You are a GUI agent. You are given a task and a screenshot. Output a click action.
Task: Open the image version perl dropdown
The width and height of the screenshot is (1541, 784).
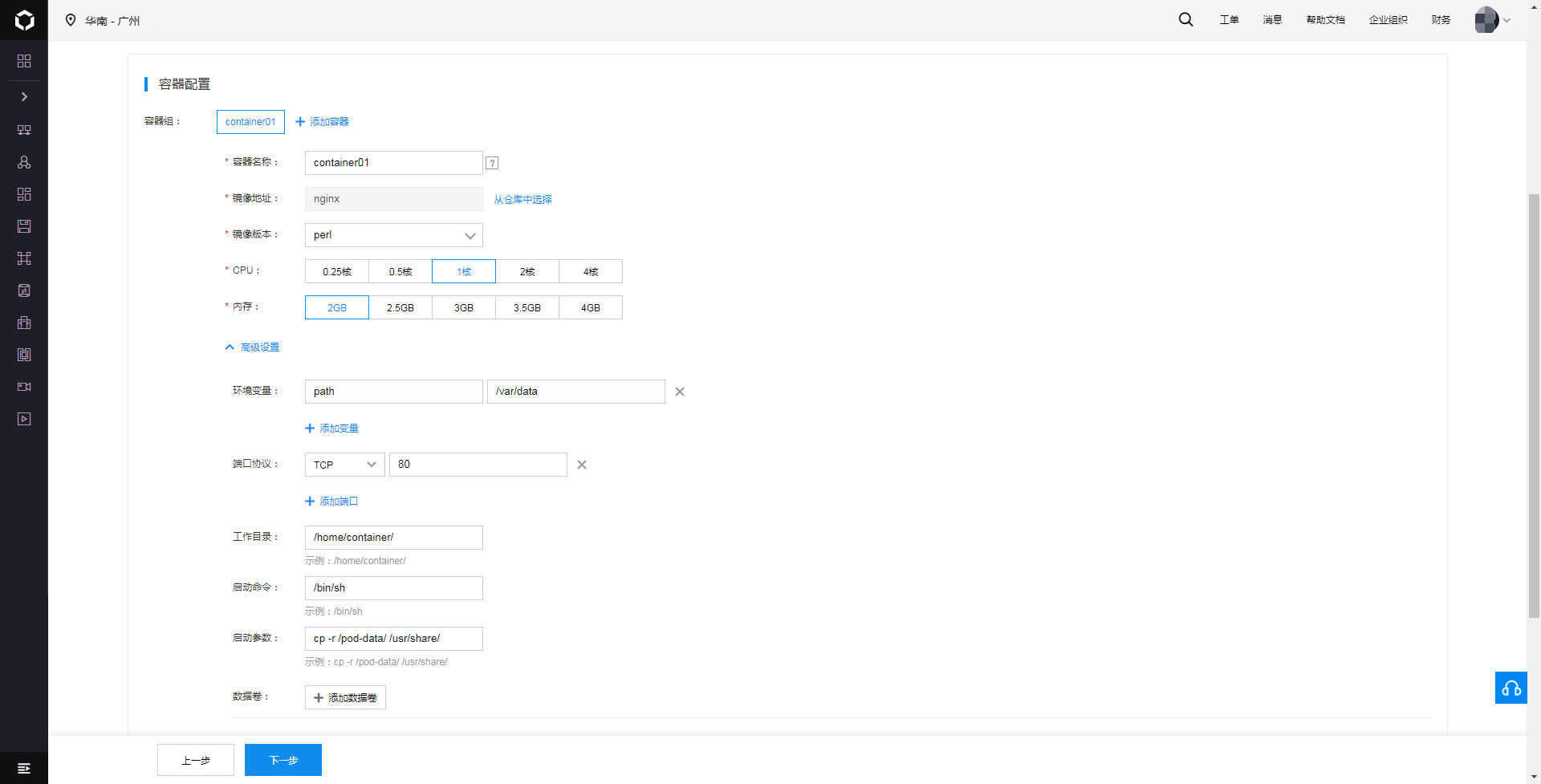click(x=393, y=235)
